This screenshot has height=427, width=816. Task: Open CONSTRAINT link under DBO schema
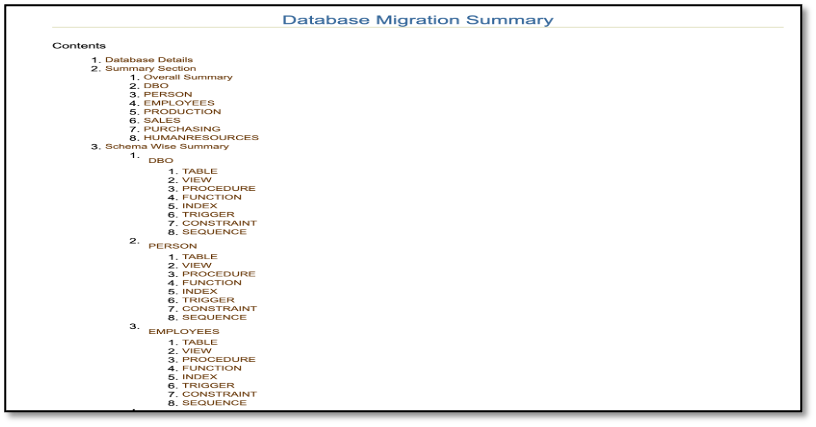219,223
